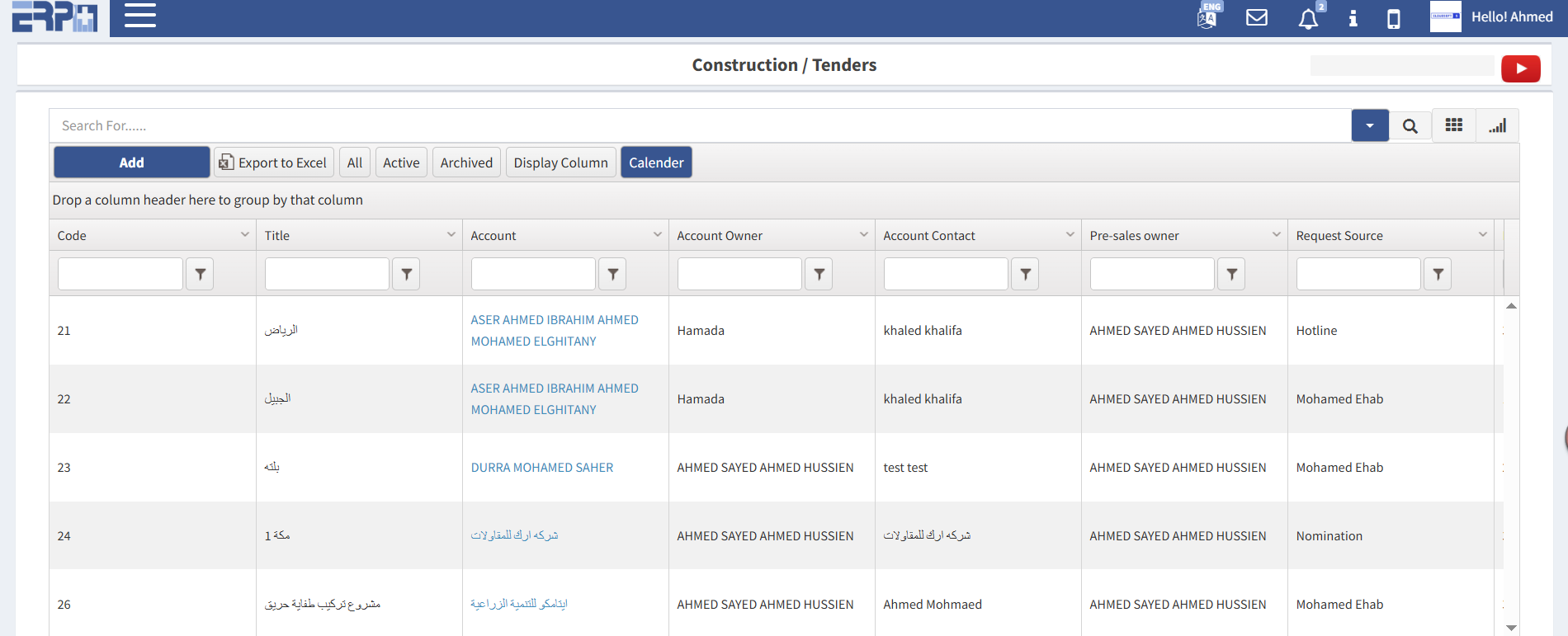Screen dimensions: 1568x636
Task: Show Active tenders
Action: coord(401,163)
